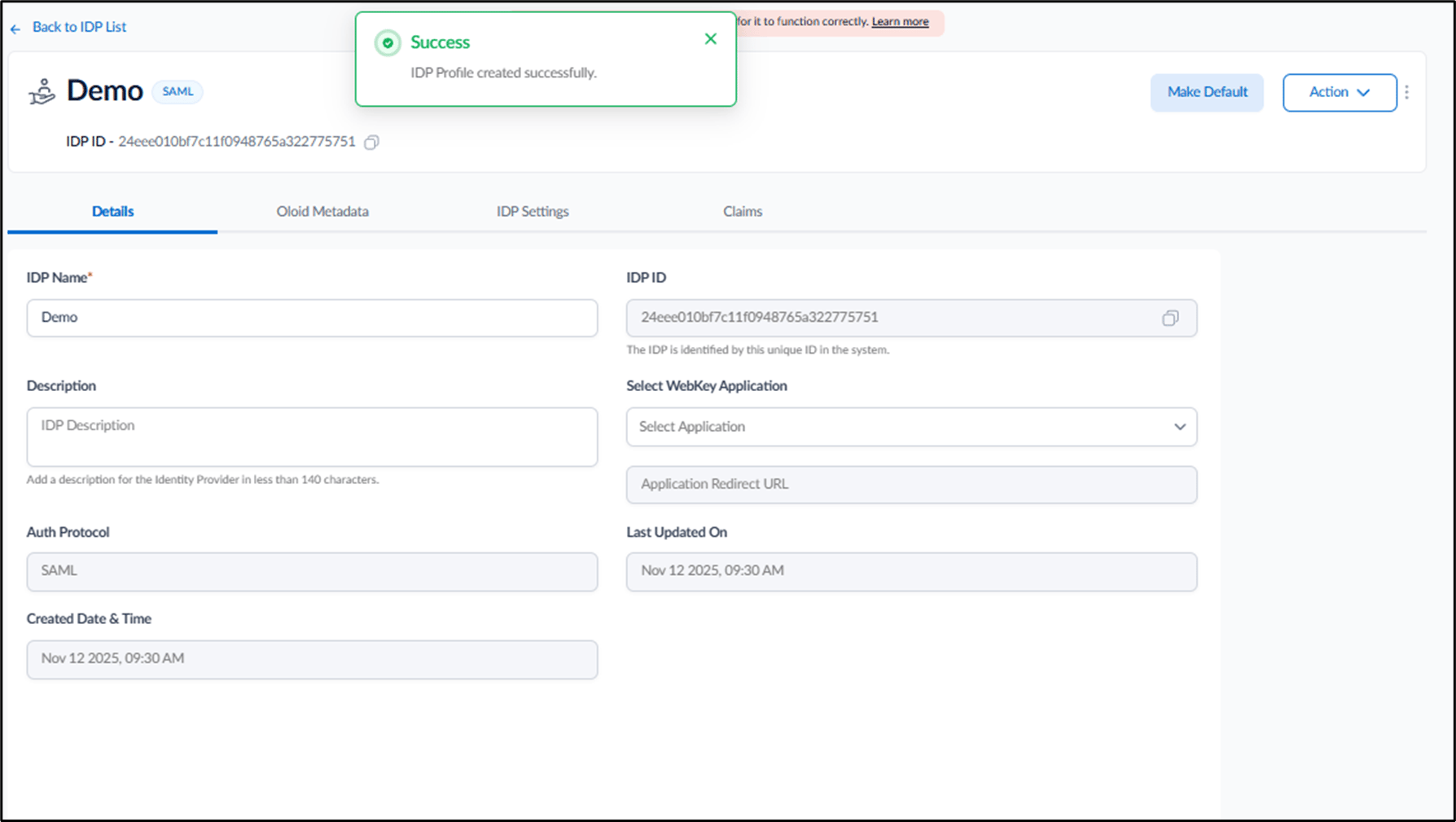Focus the IDP Name input field
The height and width of the screenshot is (822, 1456).
tap(312, 318)
